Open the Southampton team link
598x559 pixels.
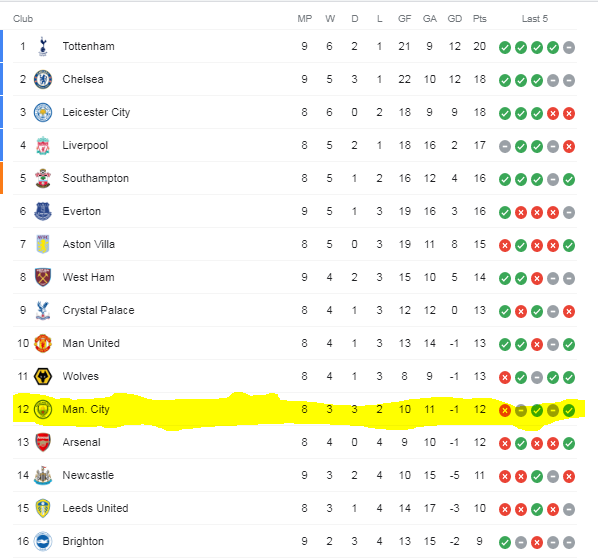click(96, 178)
